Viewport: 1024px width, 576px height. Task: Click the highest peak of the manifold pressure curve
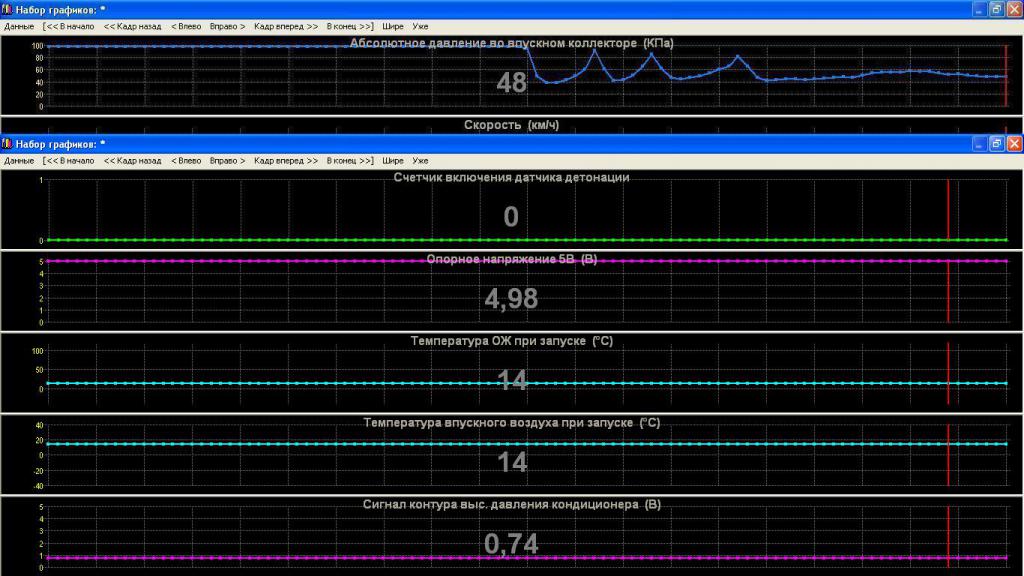click(x=594, y=50)
